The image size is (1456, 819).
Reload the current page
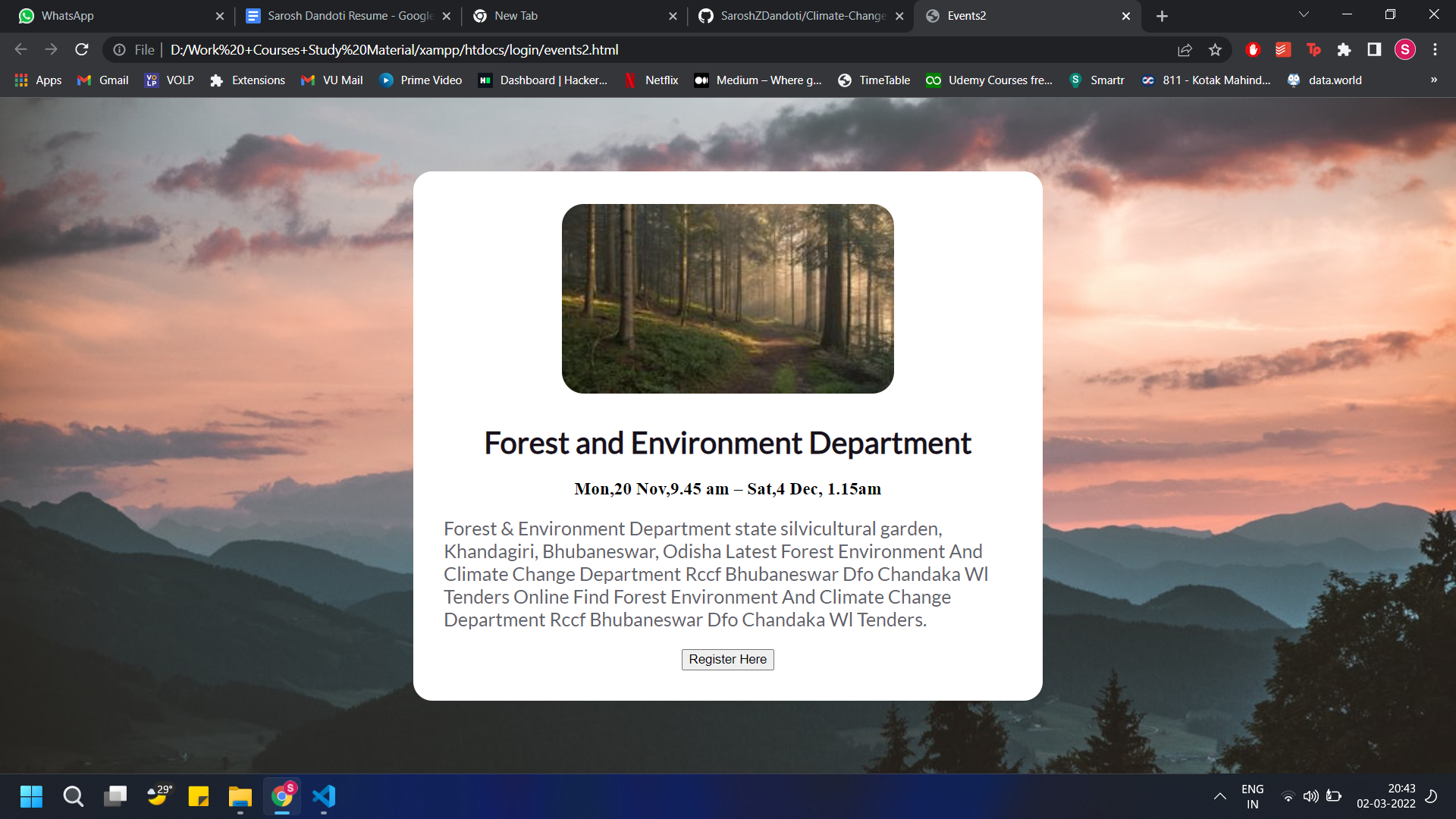pos(81,49)
